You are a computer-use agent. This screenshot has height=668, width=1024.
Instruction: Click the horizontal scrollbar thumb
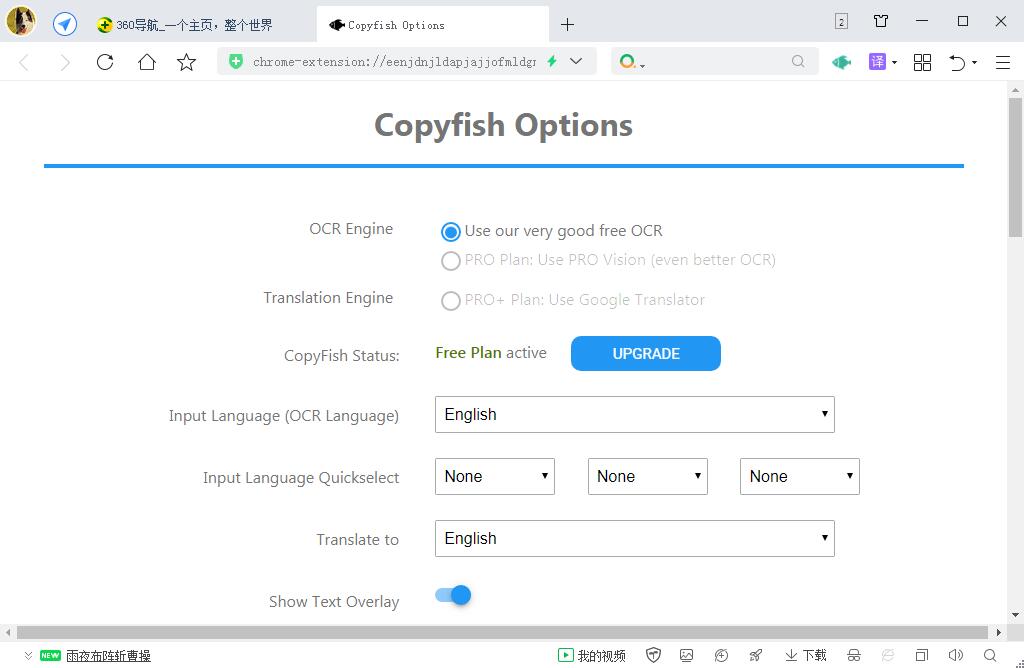click(x=502, y=632)
